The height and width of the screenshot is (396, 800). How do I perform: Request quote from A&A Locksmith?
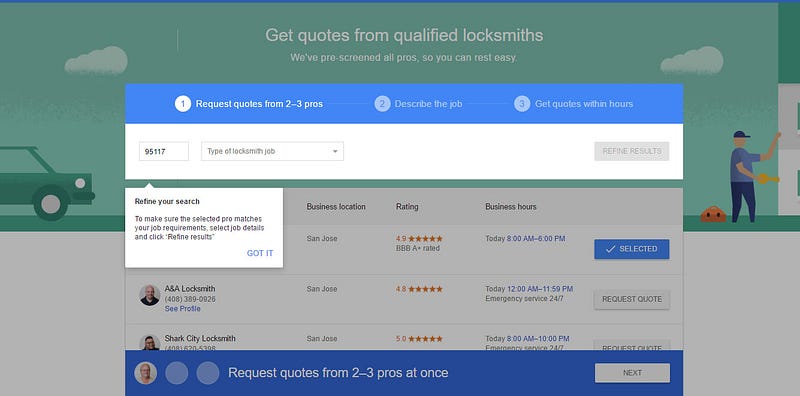click(632, 299)
